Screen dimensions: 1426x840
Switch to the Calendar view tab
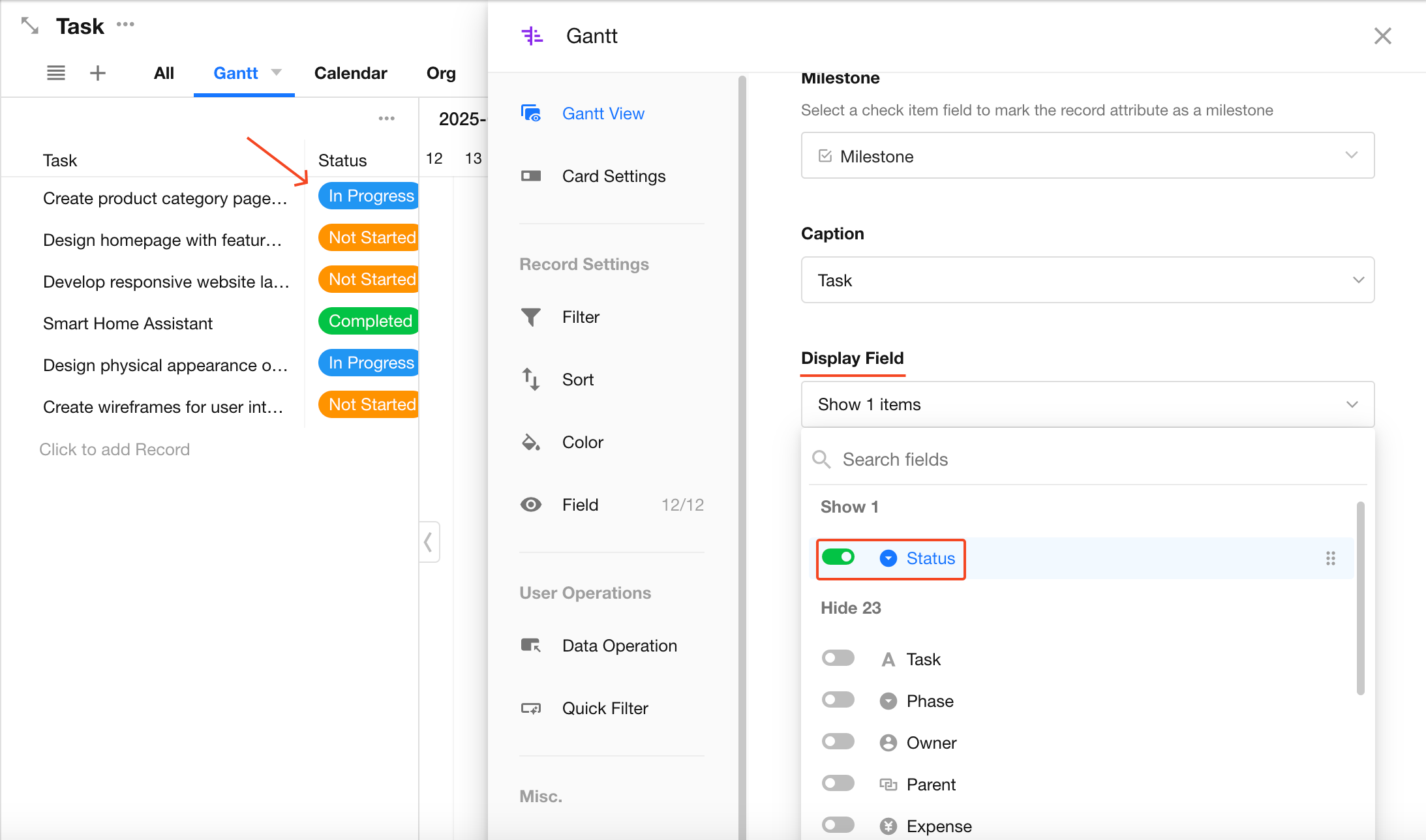point(350,73)
